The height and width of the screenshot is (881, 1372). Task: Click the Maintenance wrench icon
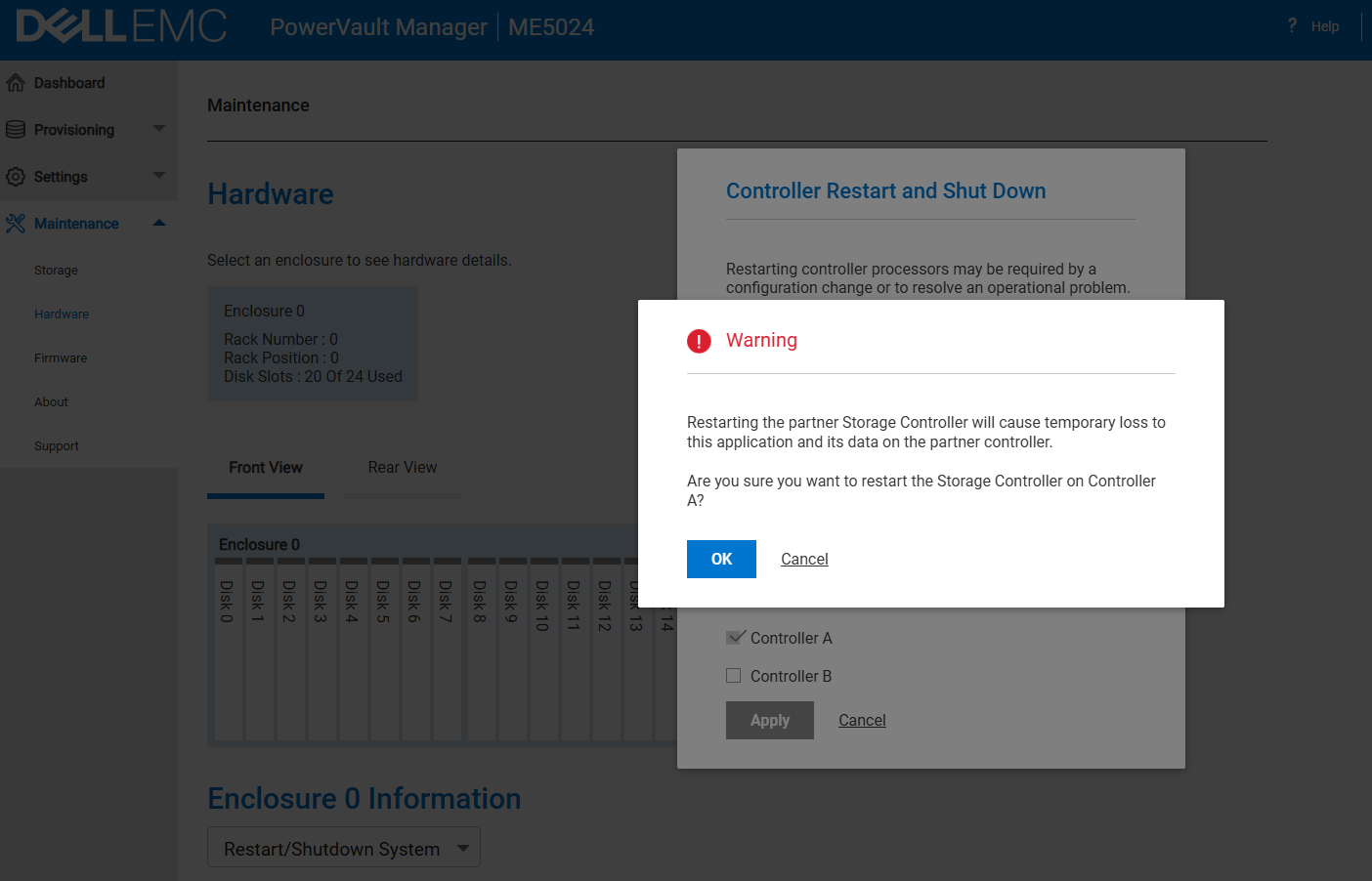click(x=16, y=223)
